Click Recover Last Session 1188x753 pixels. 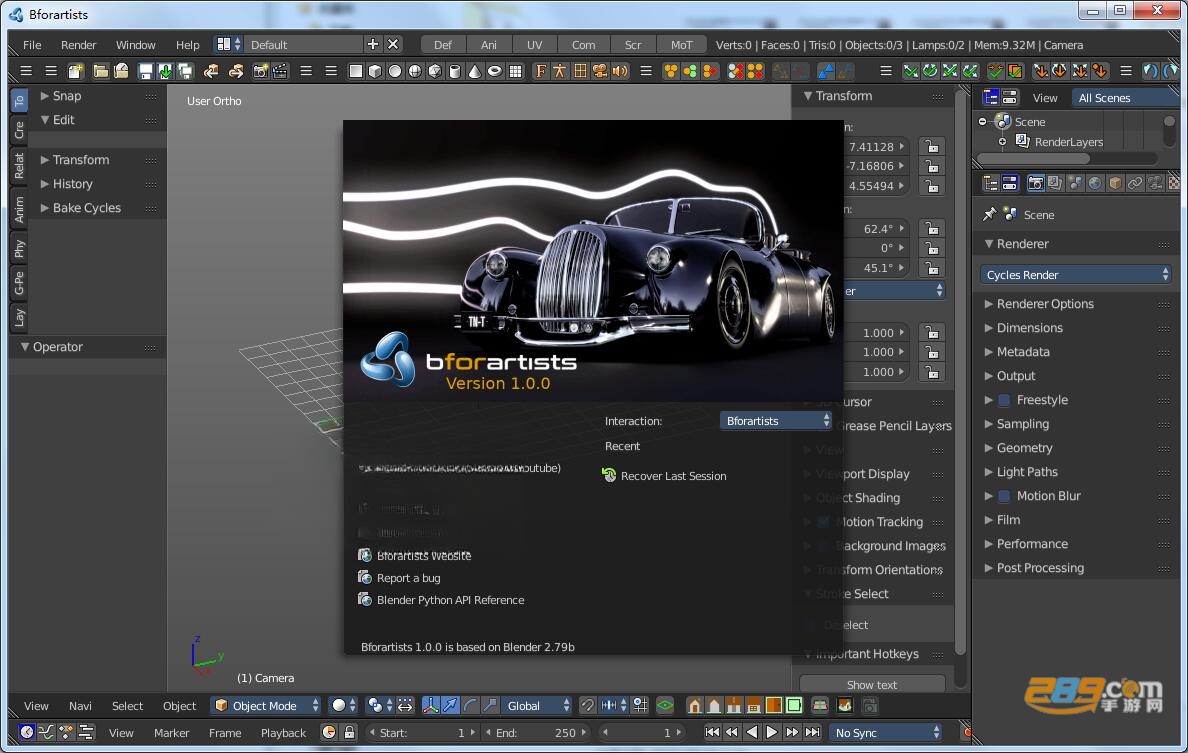click(664, 476)
